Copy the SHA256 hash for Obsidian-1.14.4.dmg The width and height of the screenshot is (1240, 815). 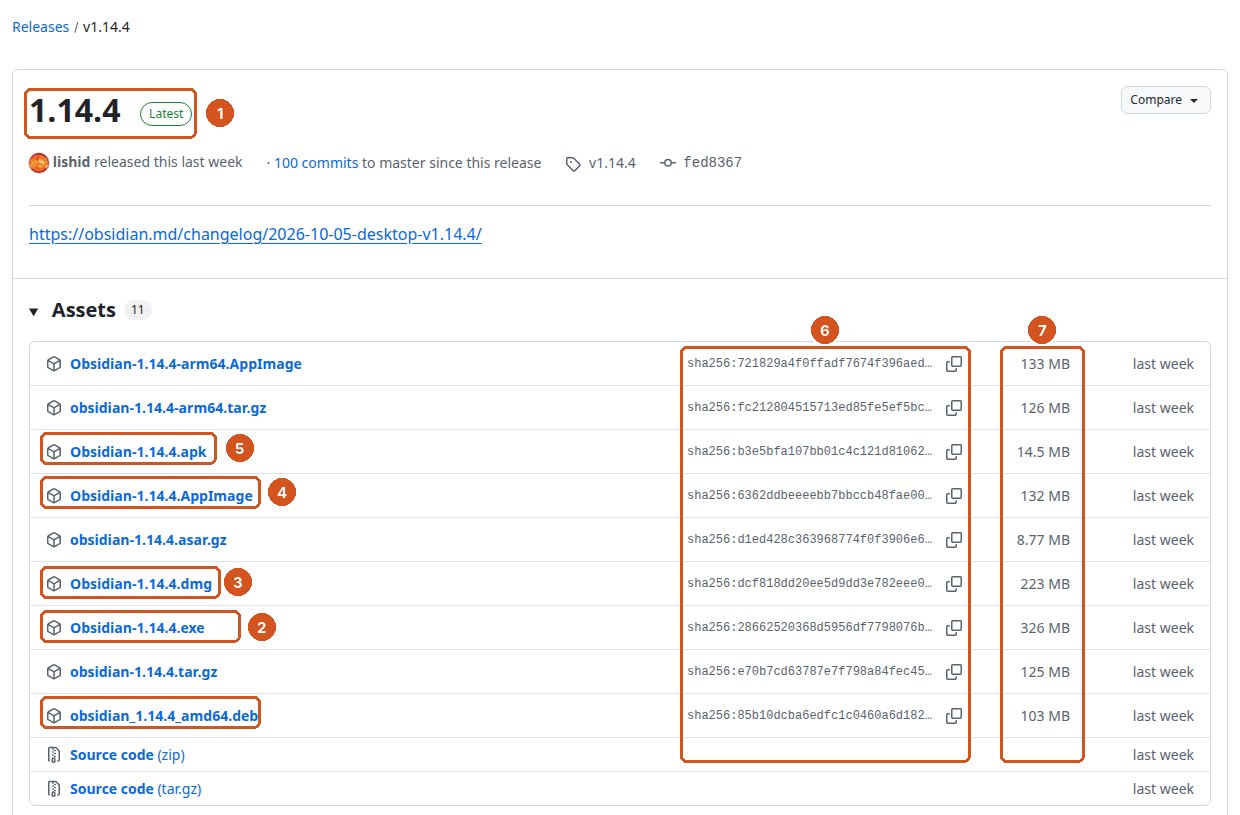954,584
